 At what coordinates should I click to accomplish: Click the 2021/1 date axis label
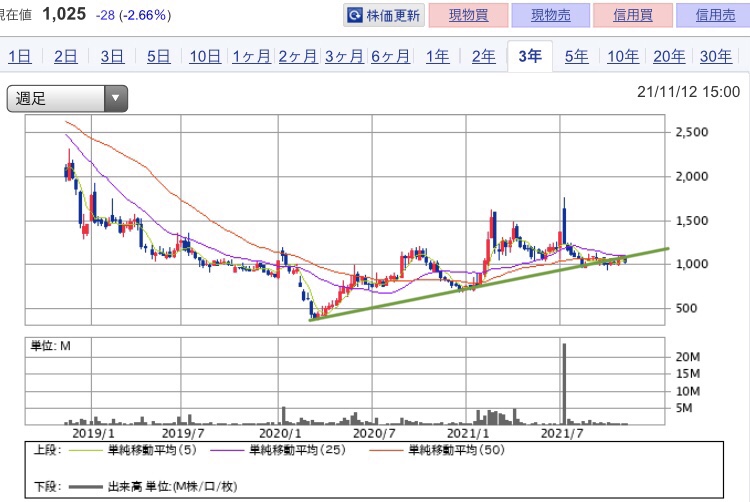(468, 434)
